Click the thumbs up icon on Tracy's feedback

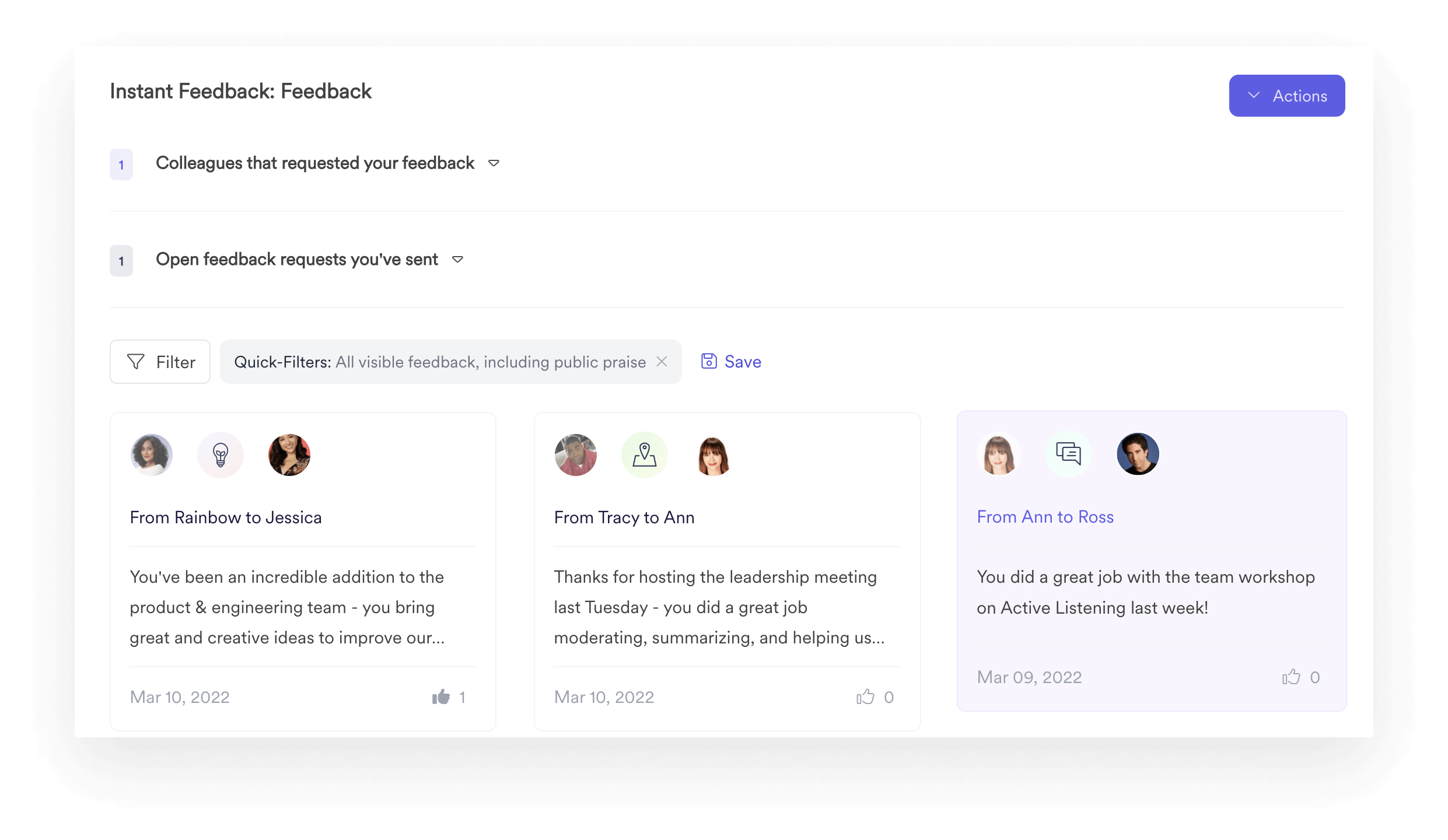point(865,697)
